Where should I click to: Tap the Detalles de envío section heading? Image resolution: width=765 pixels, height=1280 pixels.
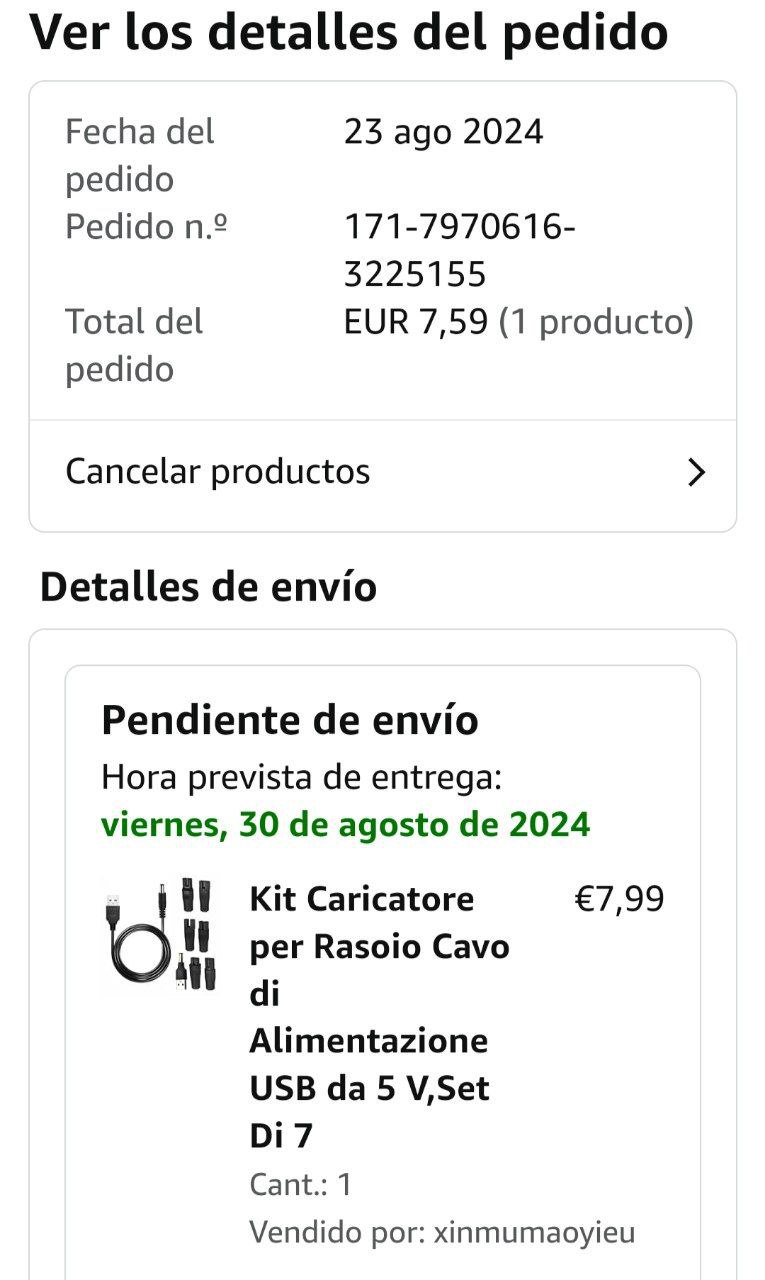(x=208, y=587)
